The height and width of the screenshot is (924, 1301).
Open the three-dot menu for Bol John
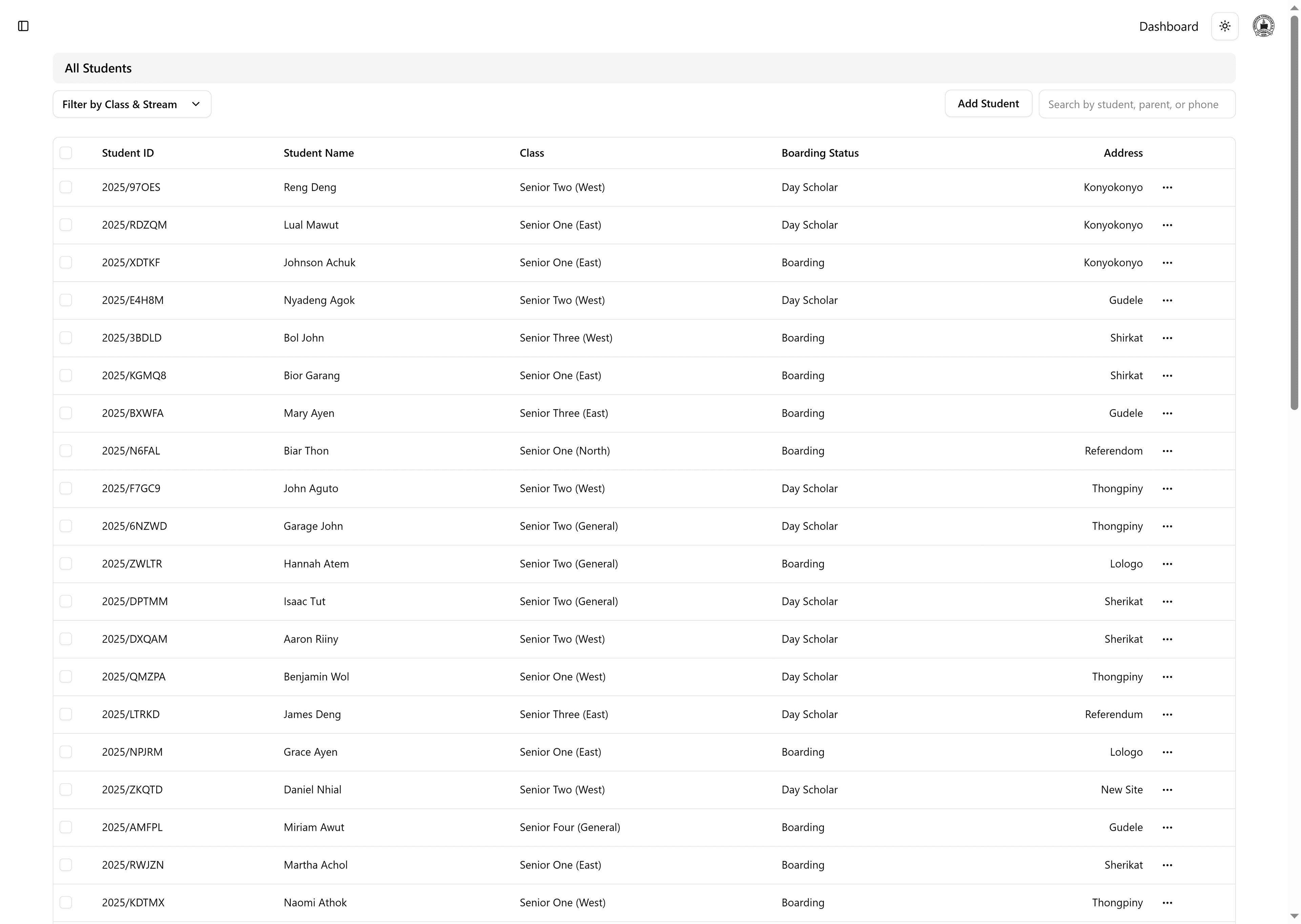click(x=1167, y=338)
